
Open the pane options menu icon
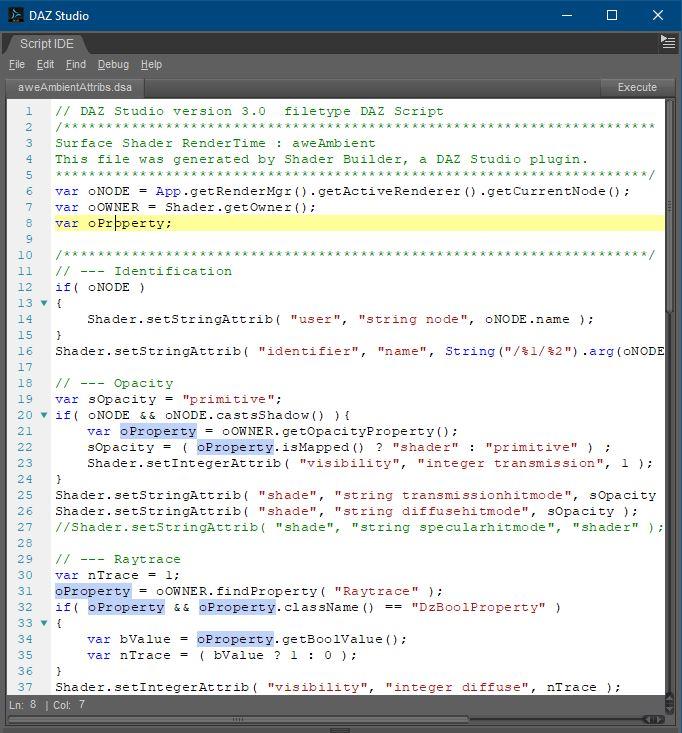(x=668, y=42)
